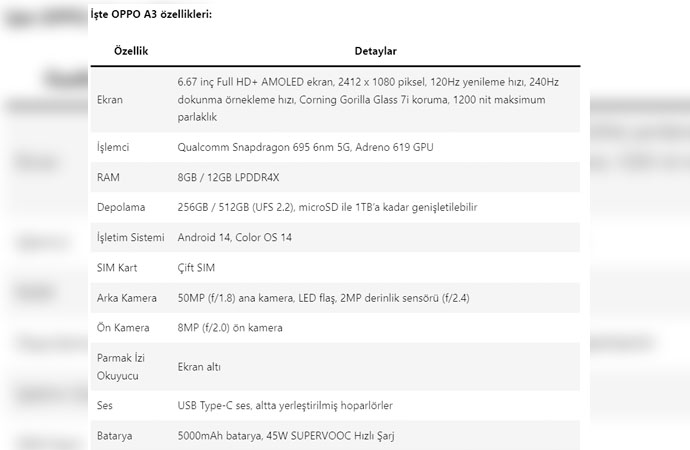
Task: Select the SIM Kart row label
Action: pos(117,268)
